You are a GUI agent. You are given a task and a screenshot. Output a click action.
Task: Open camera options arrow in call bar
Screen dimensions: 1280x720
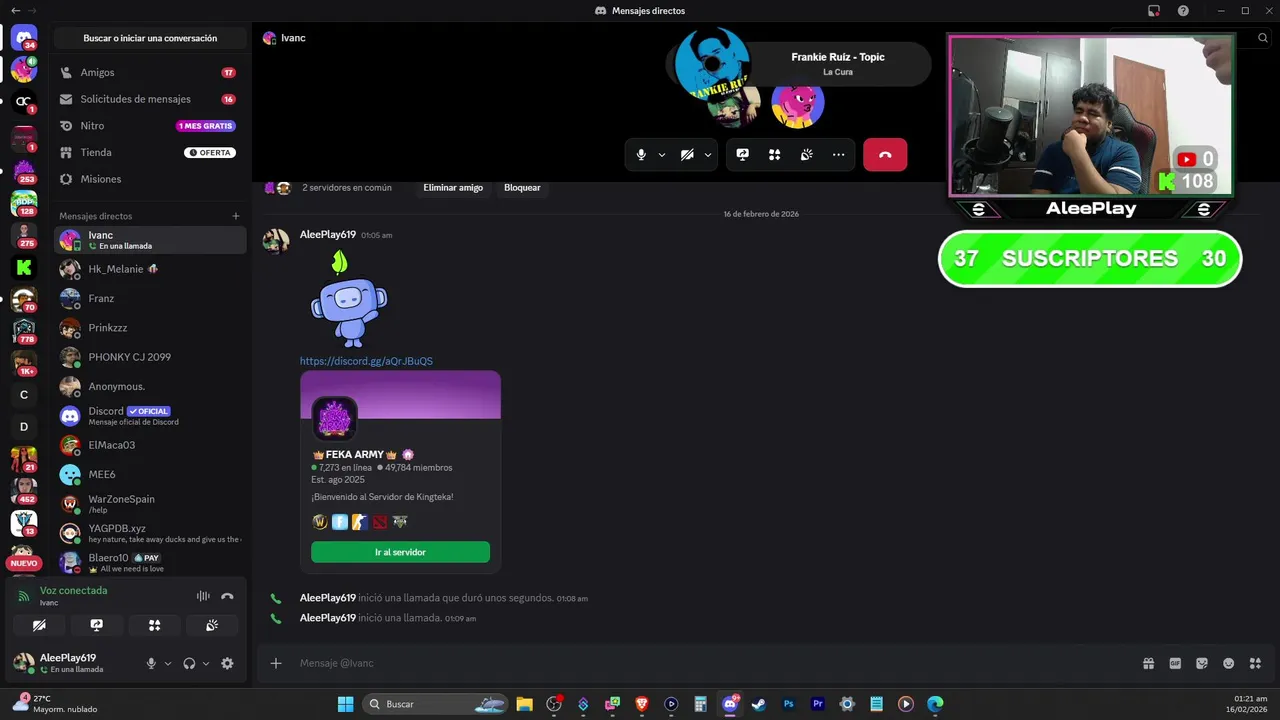tap(708, 155)
